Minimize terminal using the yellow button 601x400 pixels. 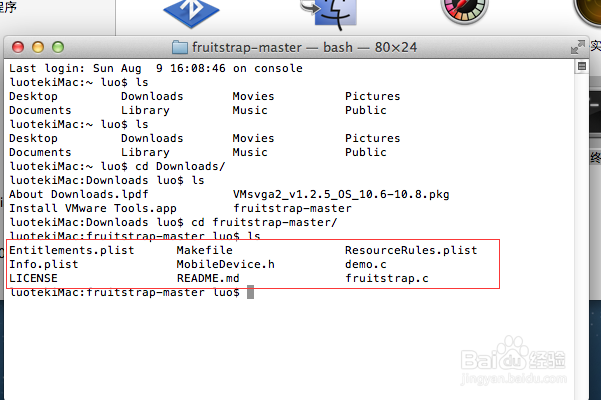pyautogui.click(x=38, y=47)
